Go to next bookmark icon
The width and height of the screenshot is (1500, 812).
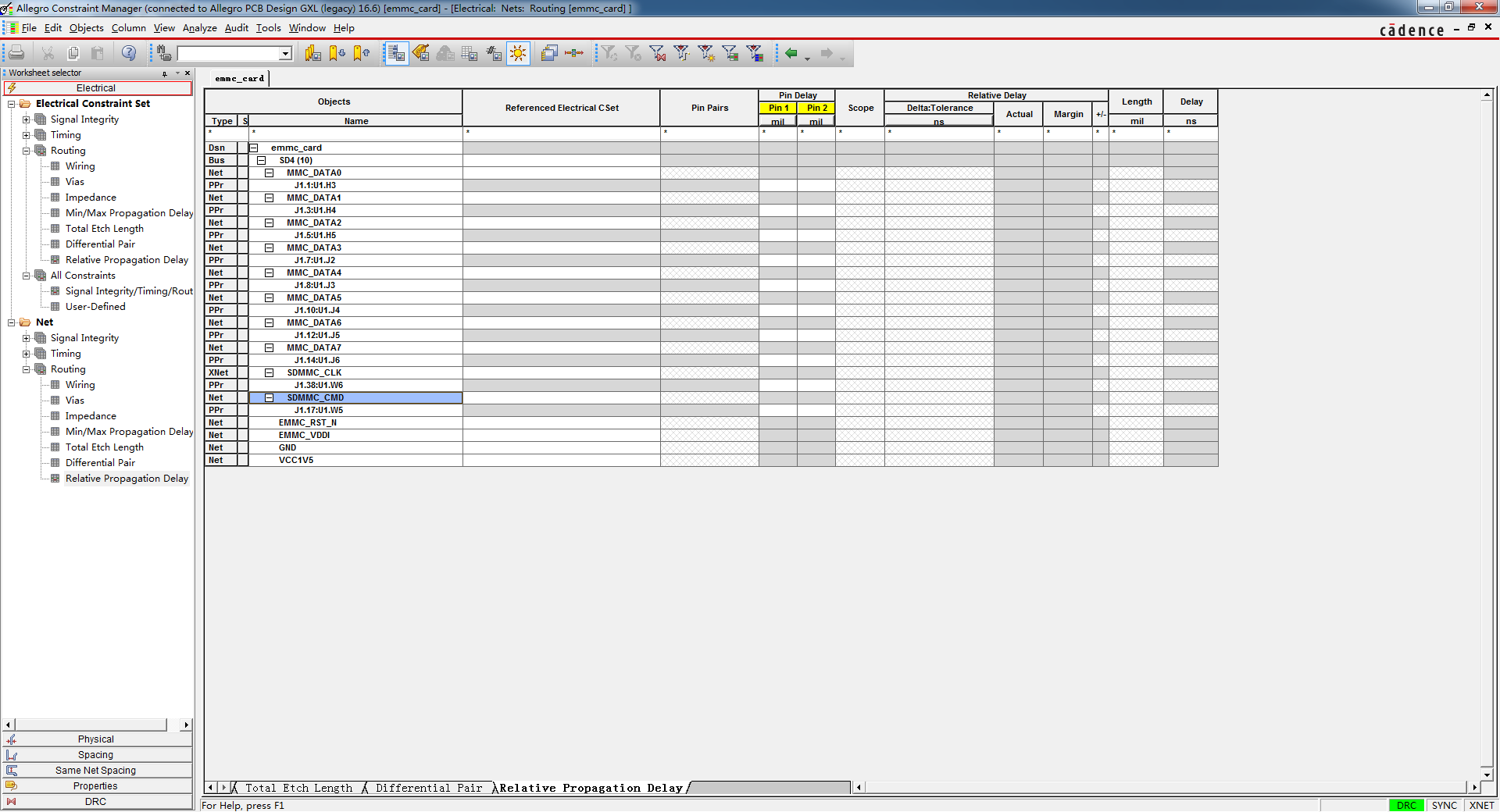[x=337, y=53]
